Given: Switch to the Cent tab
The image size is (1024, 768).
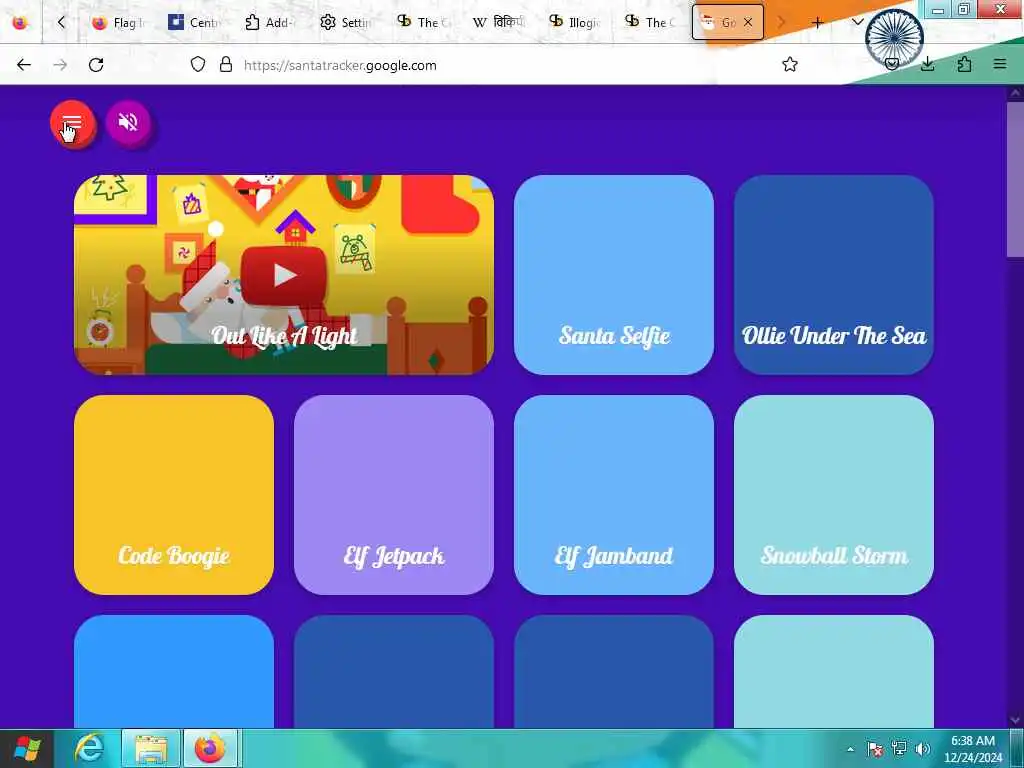Looking at the screenshot, I should tap(193, 22).
